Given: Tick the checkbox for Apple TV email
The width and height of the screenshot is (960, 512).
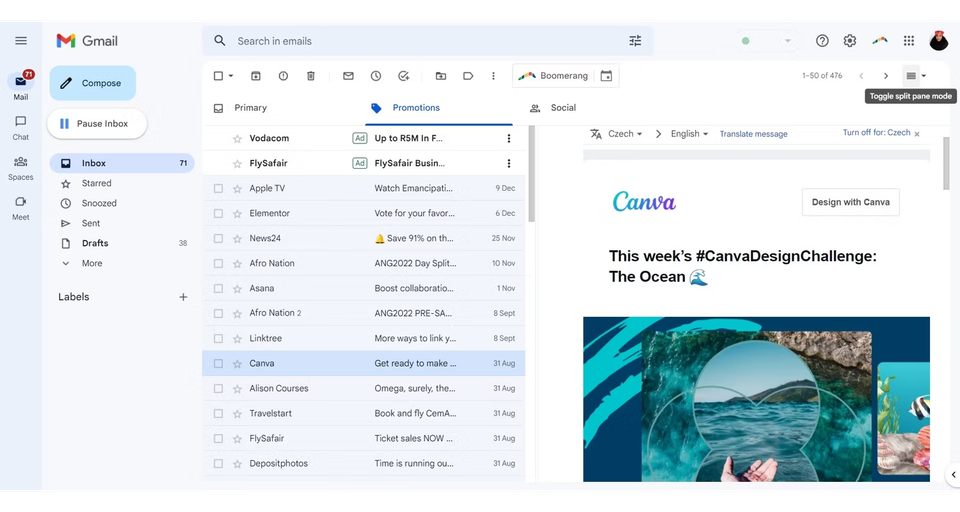Looking at the screenshot, I should pos(218,189).
